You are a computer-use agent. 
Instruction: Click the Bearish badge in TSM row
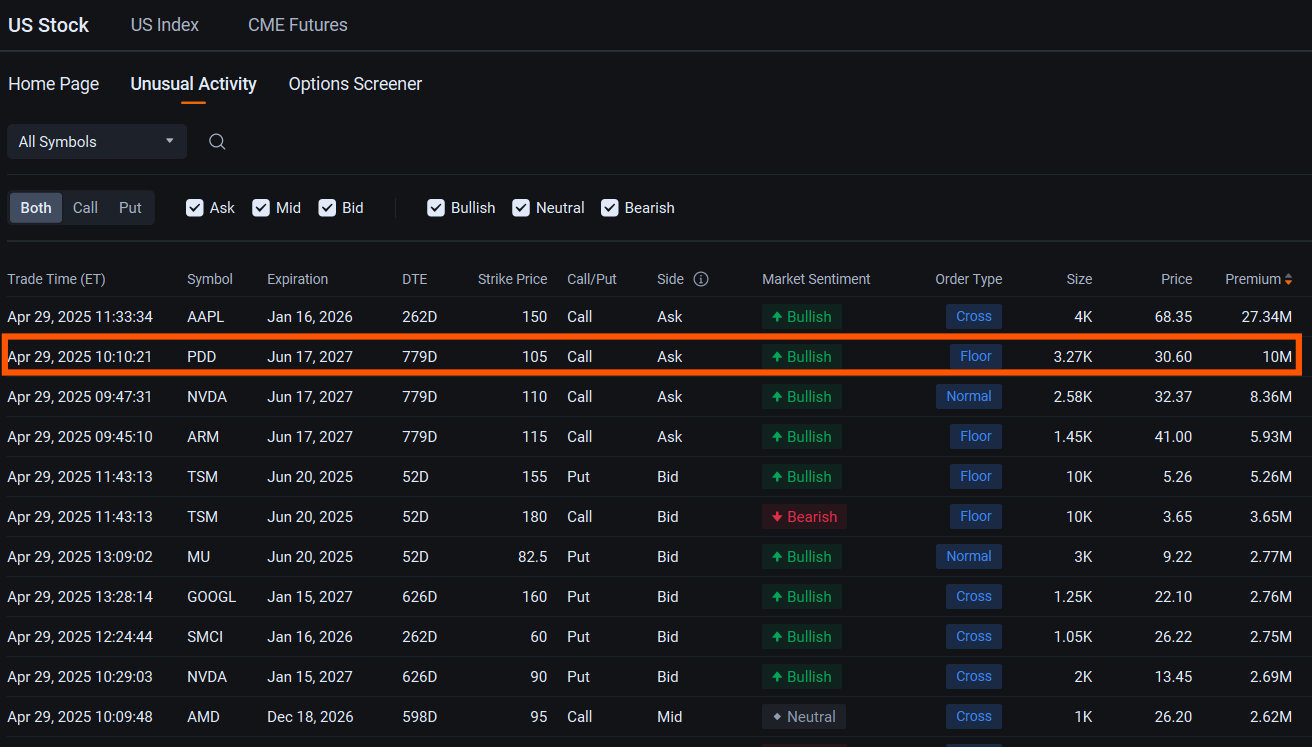click(x=805, y=517)
